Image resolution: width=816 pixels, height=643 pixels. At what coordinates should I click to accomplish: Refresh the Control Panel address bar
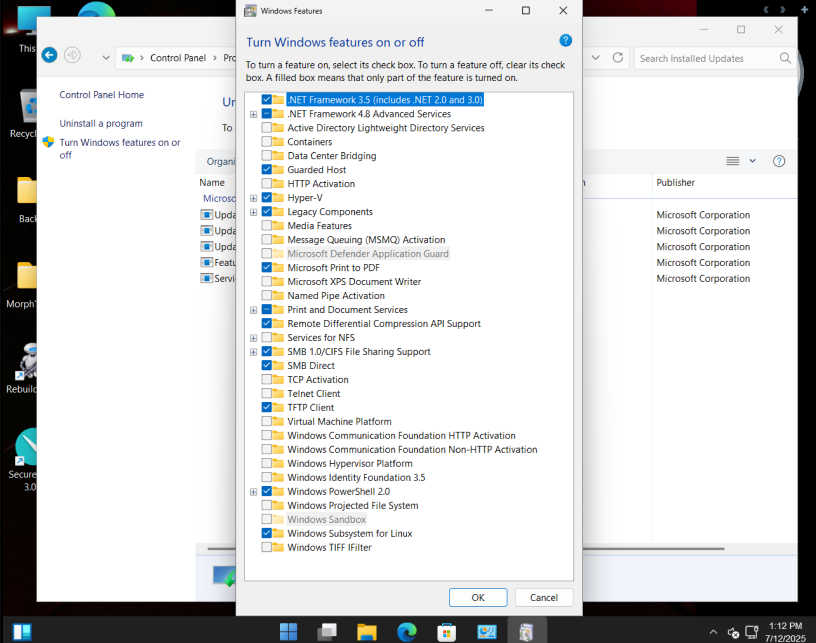(618, 58)
